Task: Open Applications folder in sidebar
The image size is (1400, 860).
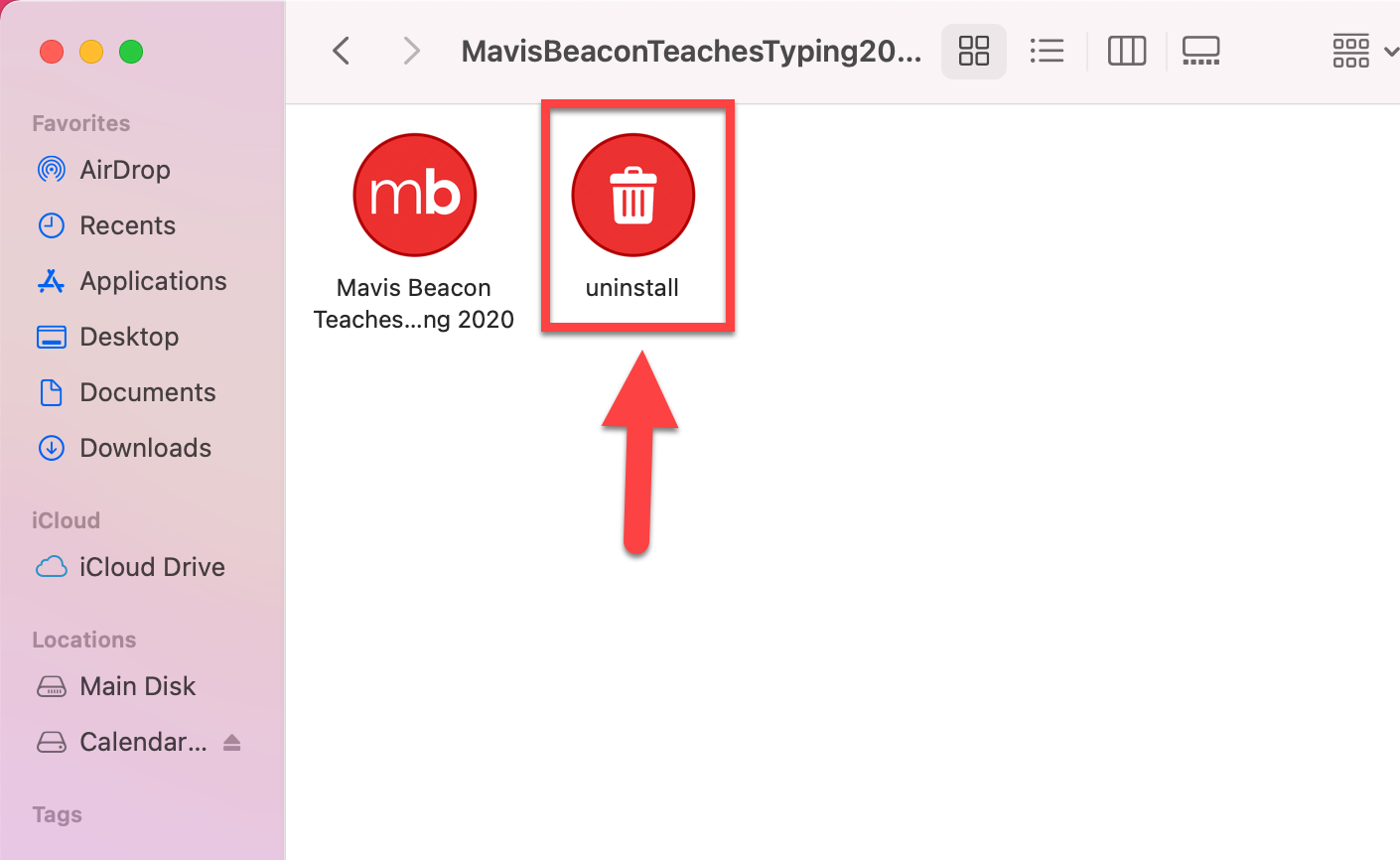Action: pos(153,281)
